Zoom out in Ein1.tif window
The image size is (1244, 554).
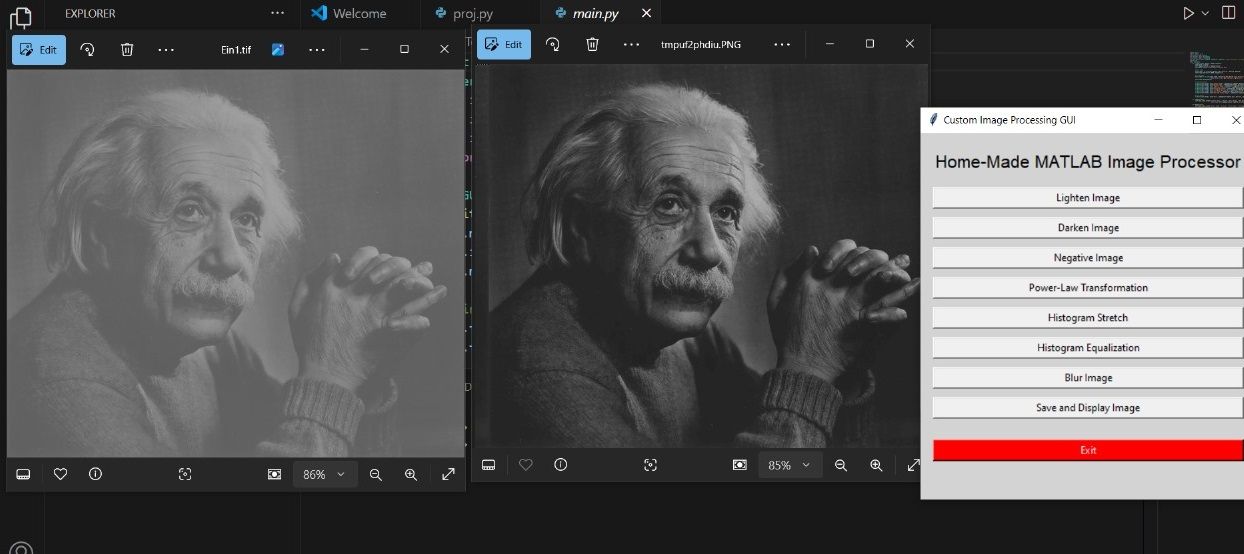click(376, 474)
